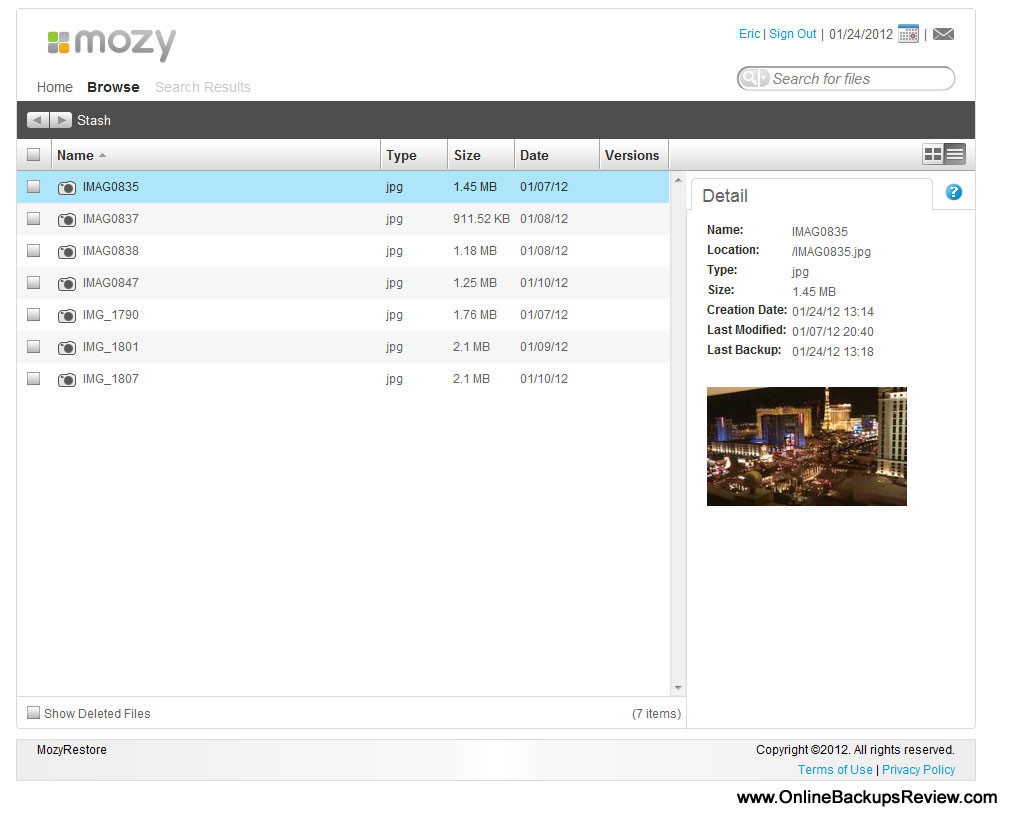The image size is (1022, 827).
Task: Click the back navigation arrow
Action: (38, 120)
